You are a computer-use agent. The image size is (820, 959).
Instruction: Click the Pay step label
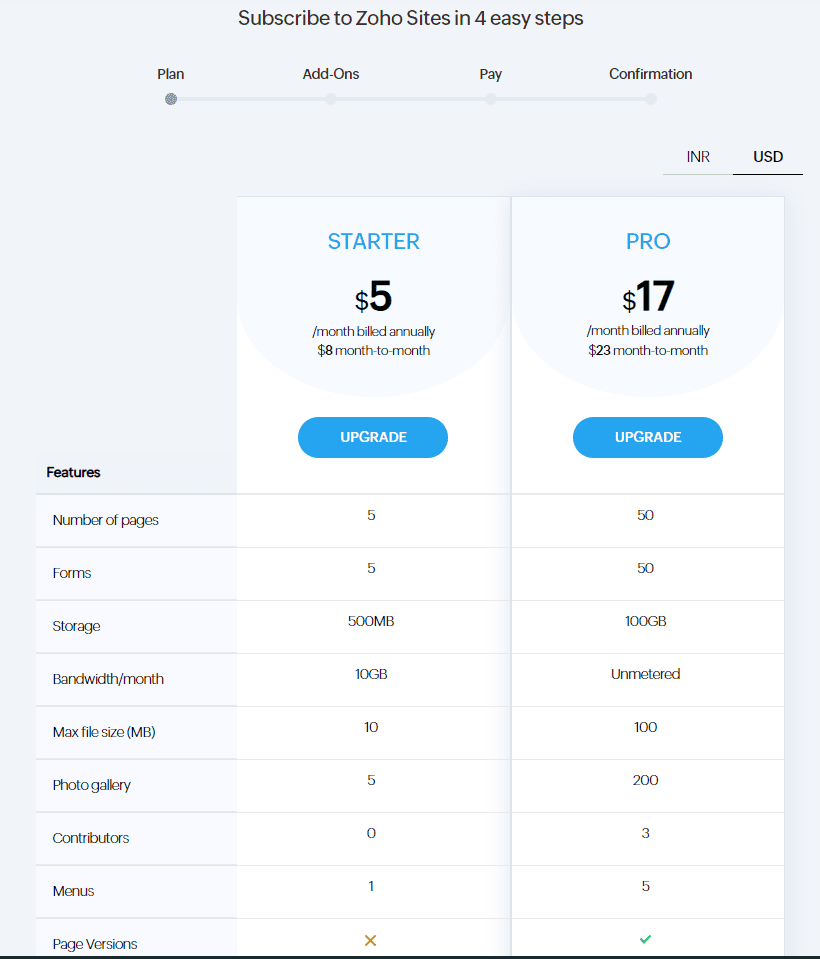pyautogui.click(x=490, y=75)
